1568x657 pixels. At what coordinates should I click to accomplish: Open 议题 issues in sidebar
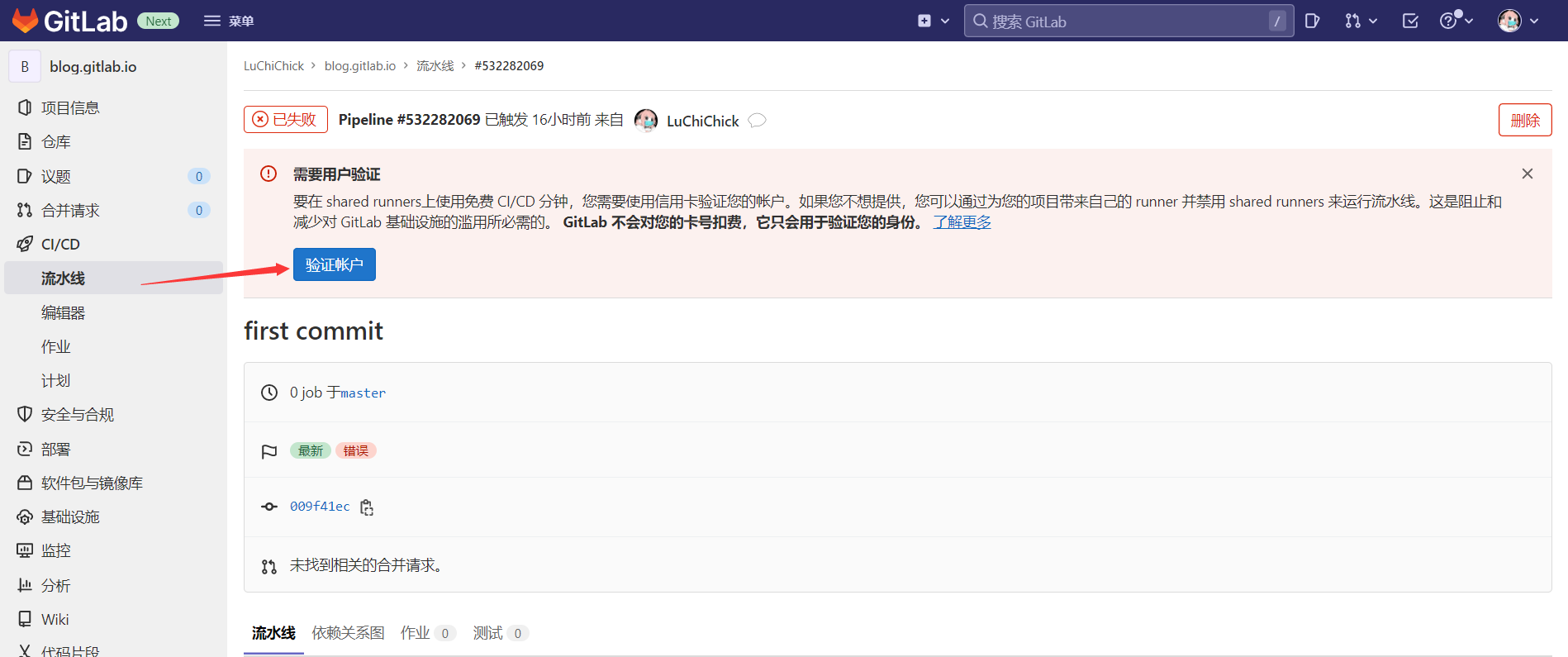coord(113,176)
